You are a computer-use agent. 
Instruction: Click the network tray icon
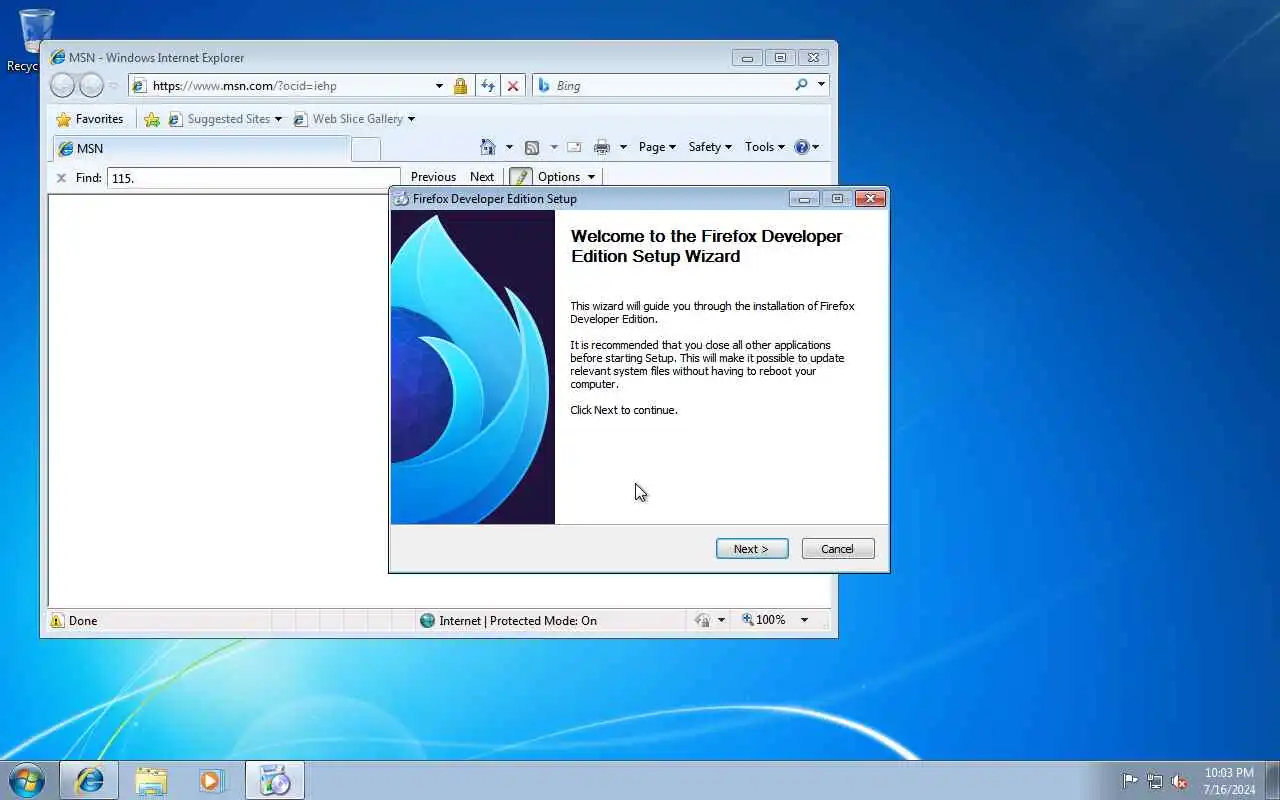pos(1155,781)
